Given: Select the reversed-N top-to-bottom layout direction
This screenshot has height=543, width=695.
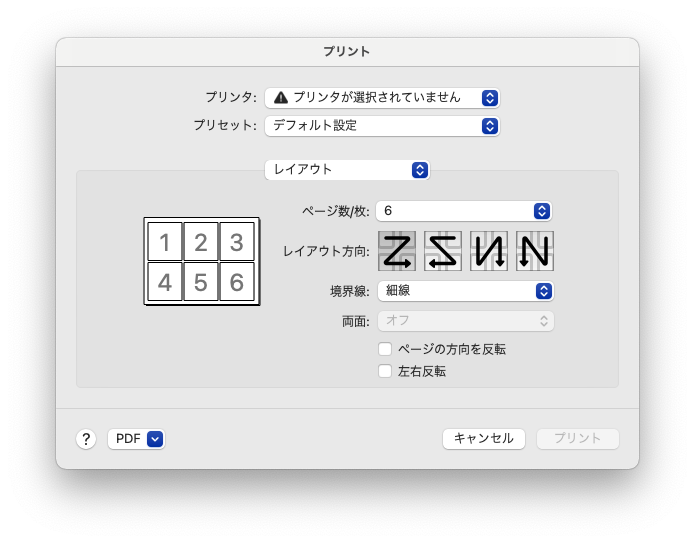Looking at the screenshot, I should point(489,251).
